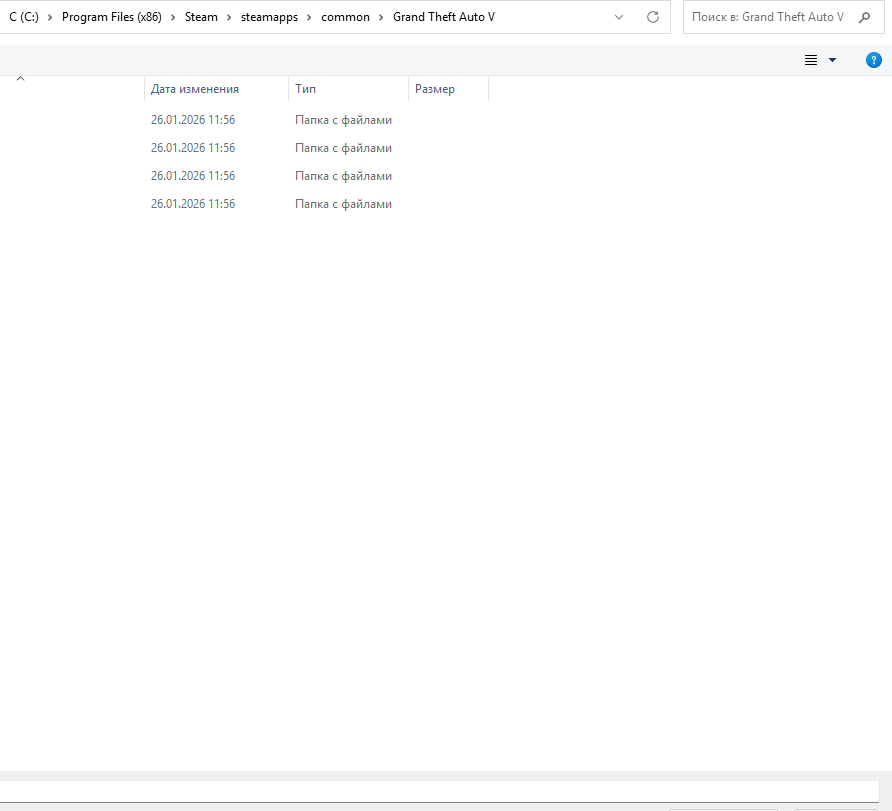This screenshot has height=811, width=892.
Task: Go to Steam folder in breadcrumb
Action: point(201,18)
